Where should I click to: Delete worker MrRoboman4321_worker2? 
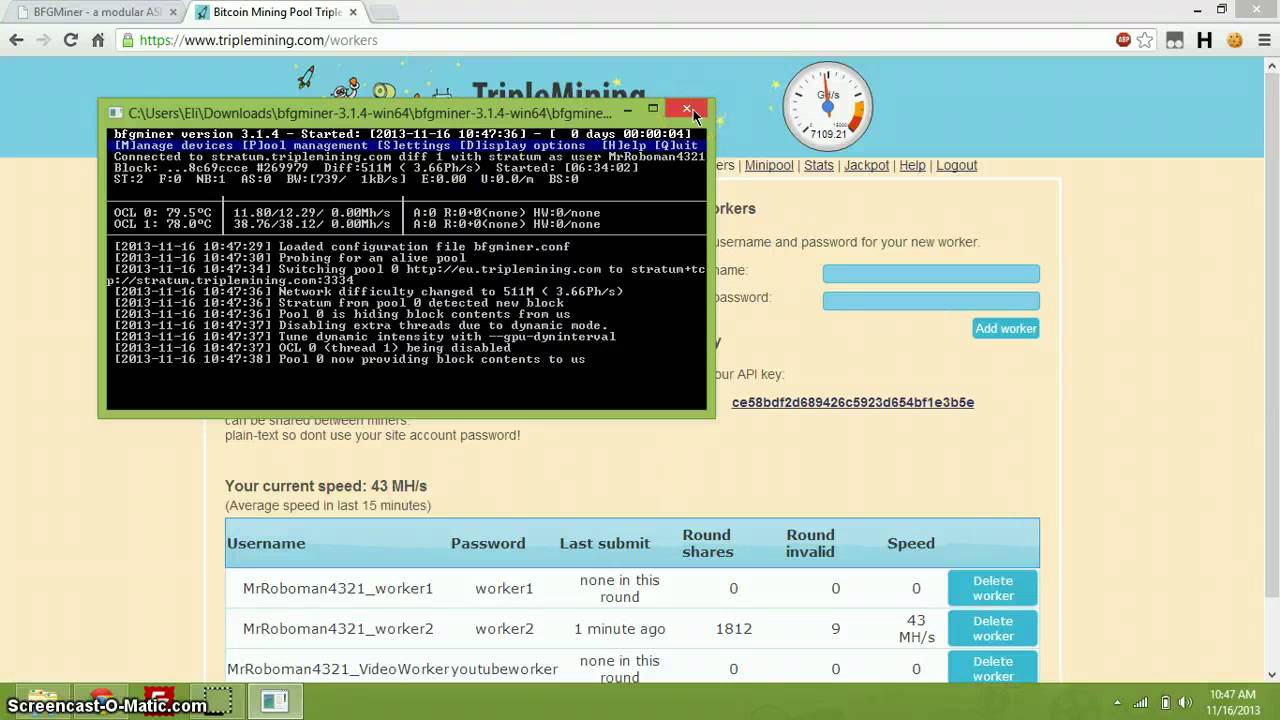click(992, 628)
